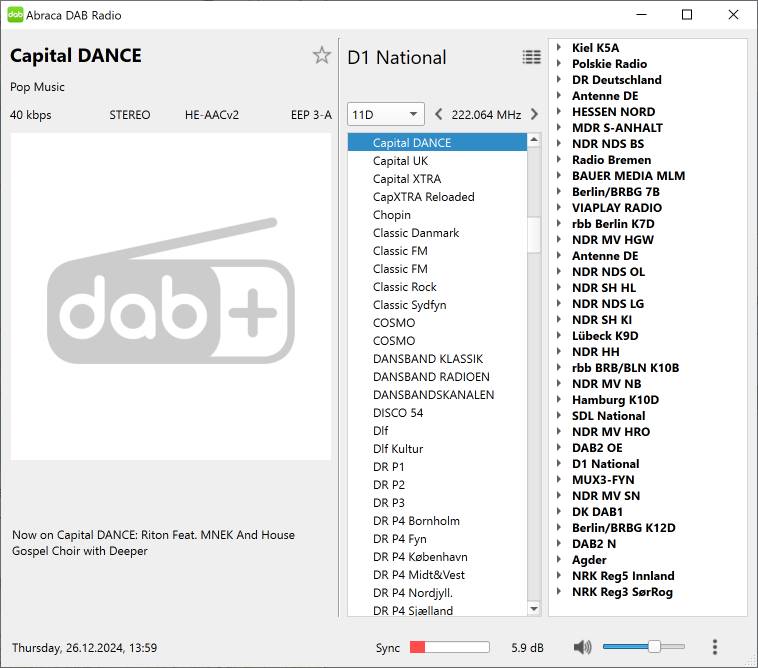Screen dimensions: 758x668
Task: Adjust the volume slider
Action: click(x=654, y=647)
